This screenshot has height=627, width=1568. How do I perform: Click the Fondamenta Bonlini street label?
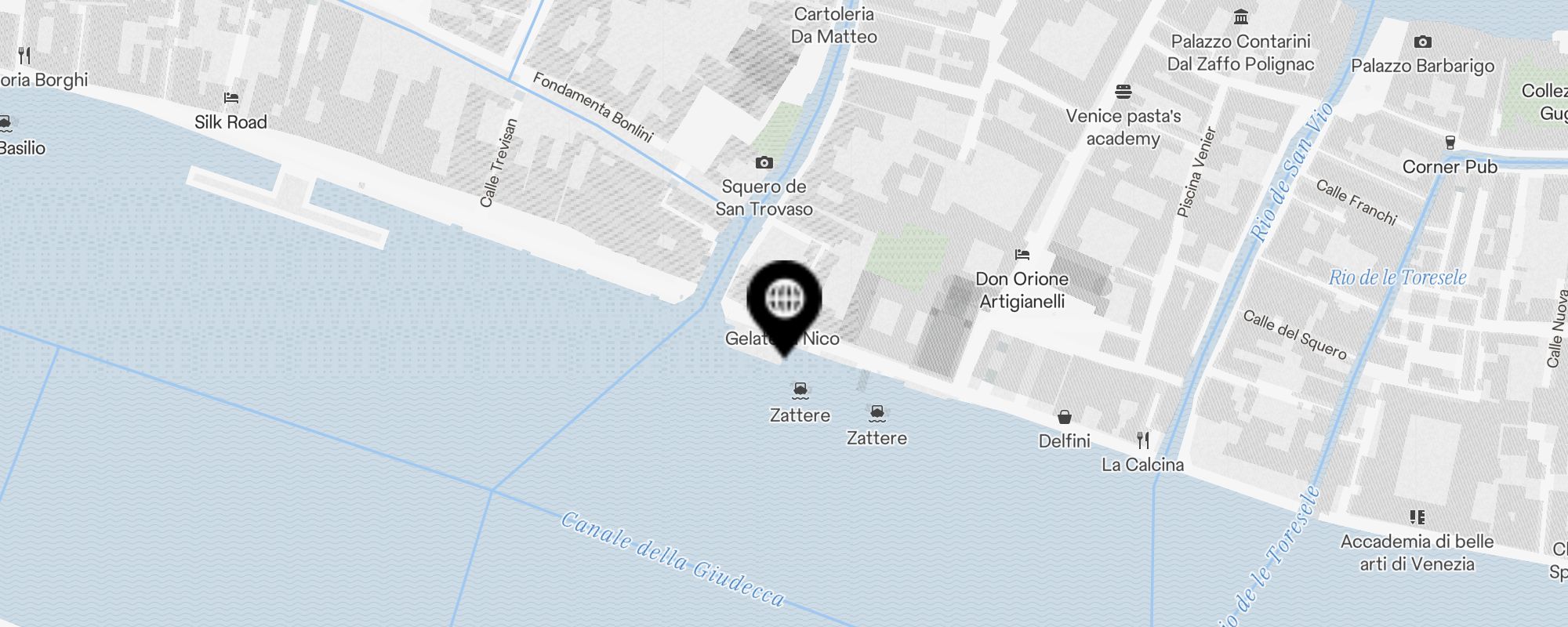coord(593,107)
